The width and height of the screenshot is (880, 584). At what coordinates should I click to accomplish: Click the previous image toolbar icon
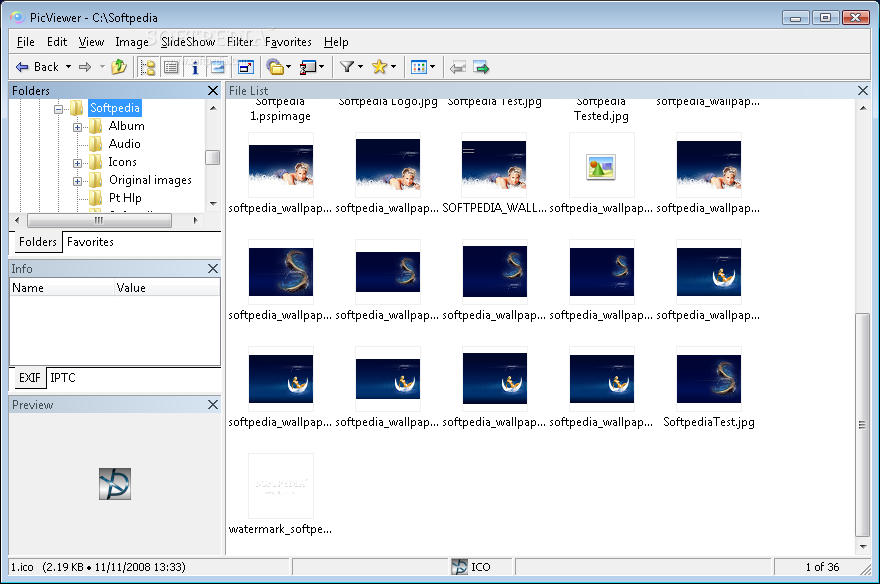pyautogui.click(x=458, y=68)
